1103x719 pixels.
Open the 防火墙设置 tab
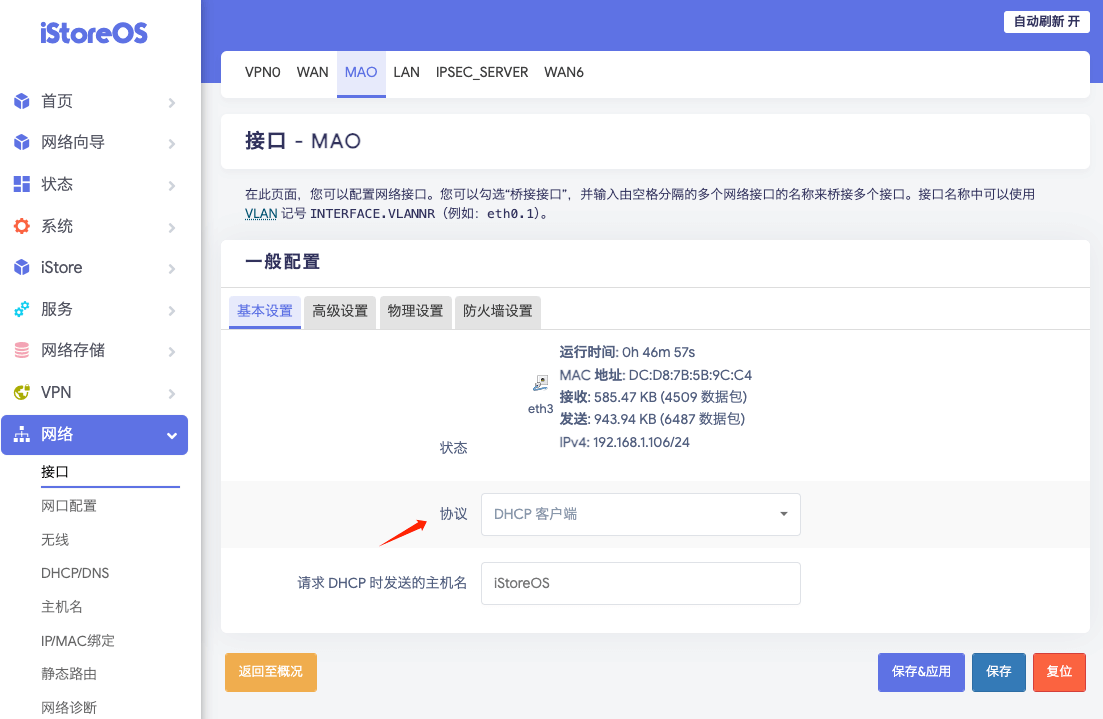[x=497, y=311]
